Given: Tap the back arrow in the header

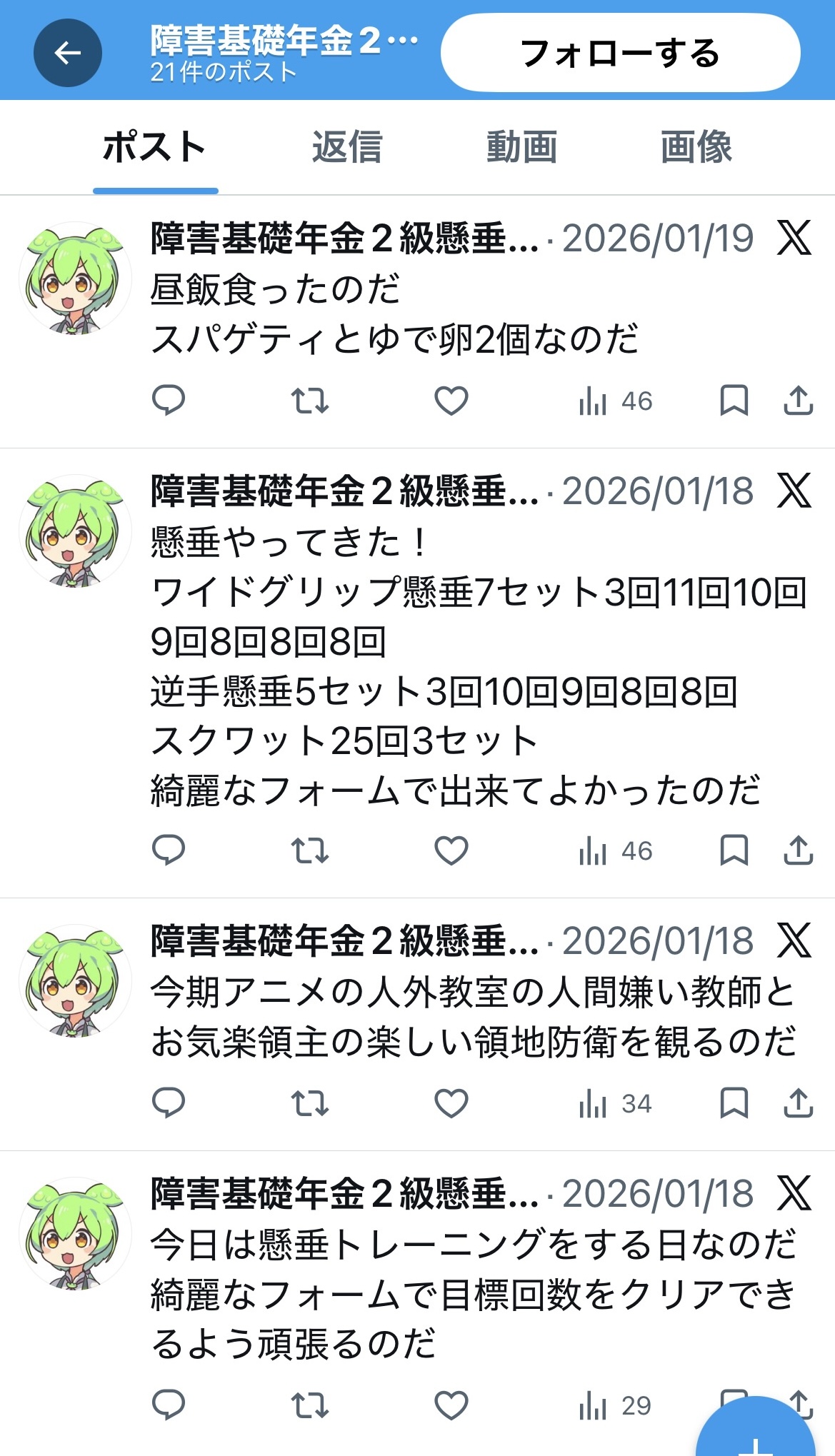Looking at the screenshot, I should [68, 53].
